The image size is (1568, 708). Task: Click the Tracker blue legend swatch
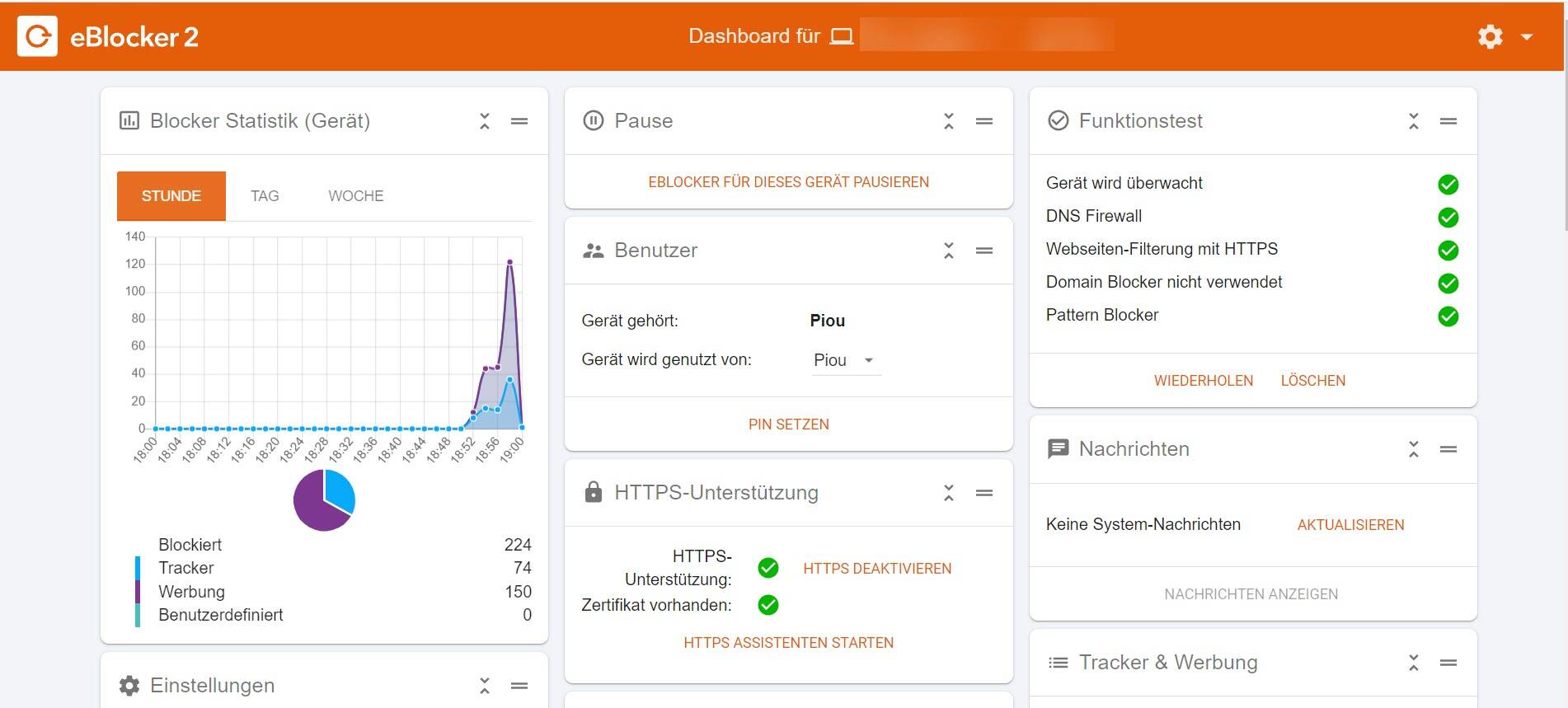pos(138,568)
